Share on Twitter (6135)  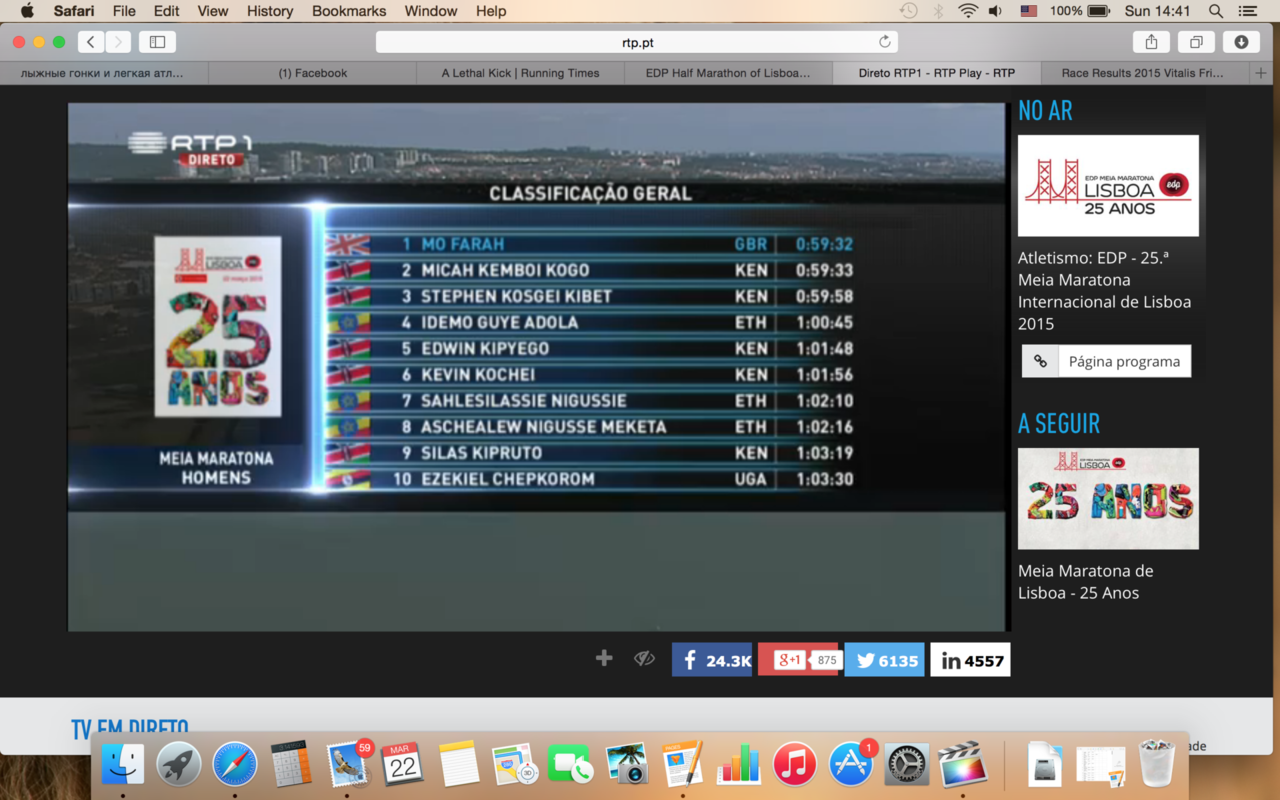pos(885,660)
